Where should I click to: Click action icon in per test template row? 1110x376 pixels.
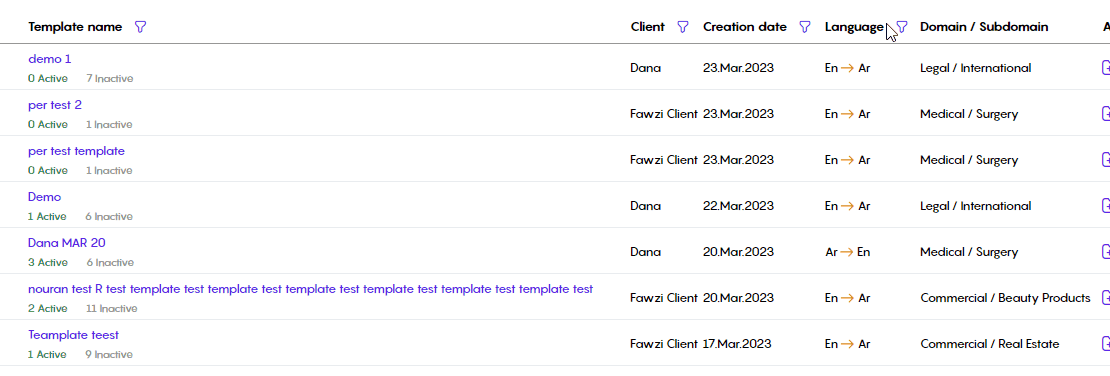pos(1106,160)
